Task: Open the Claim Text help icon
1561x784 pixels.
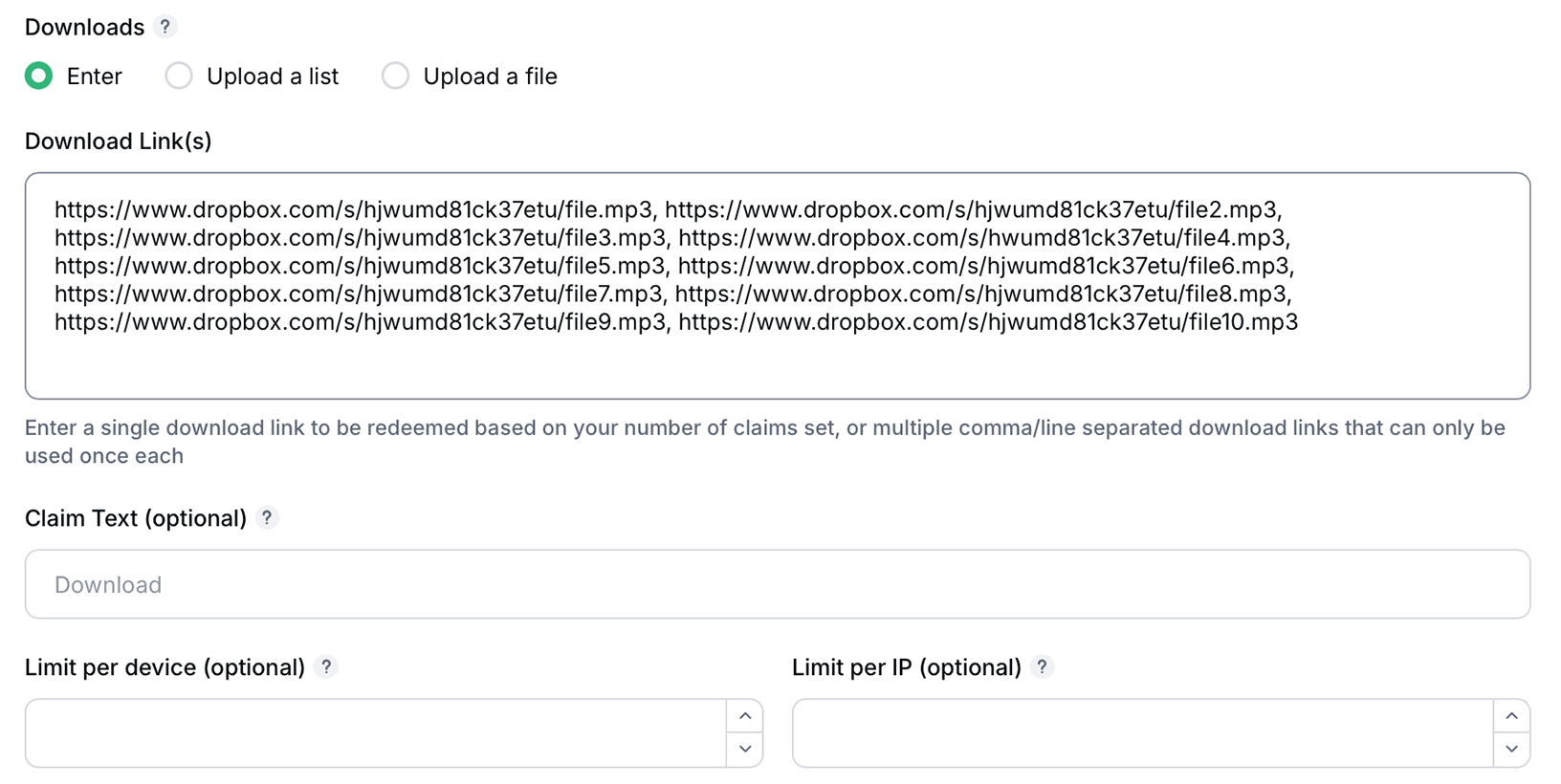Action: click(x=267, y=517)
